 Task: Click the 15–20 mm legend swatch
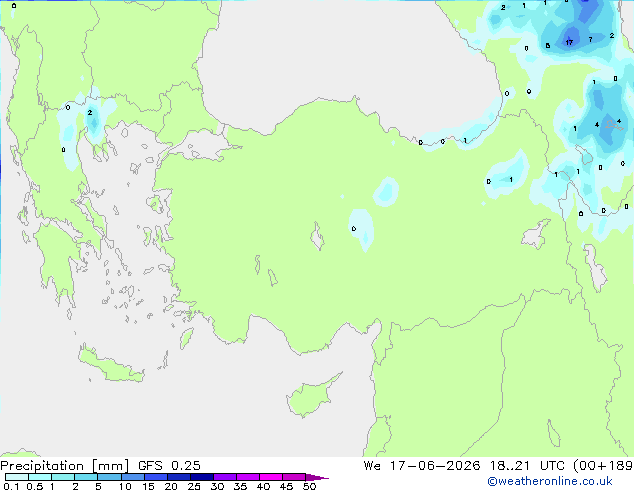pos(155,477)
